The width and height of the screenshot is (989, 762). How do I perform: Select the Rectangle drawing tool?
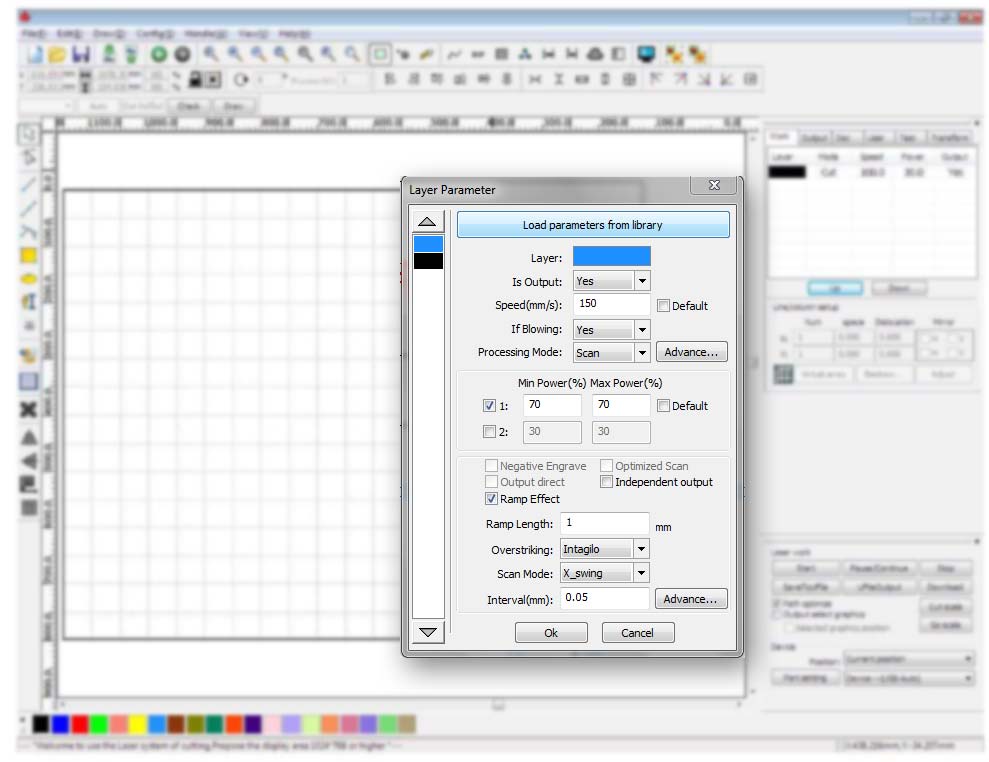(x=25, y=257)
